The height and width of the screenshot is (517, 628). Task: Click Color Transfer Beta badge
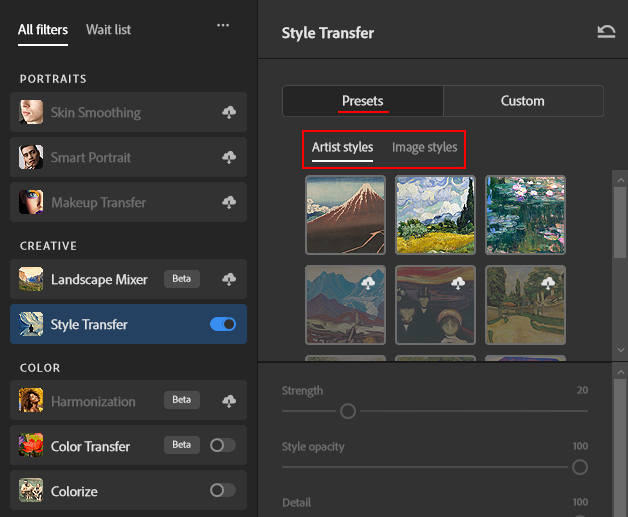[x=182, y=445]
